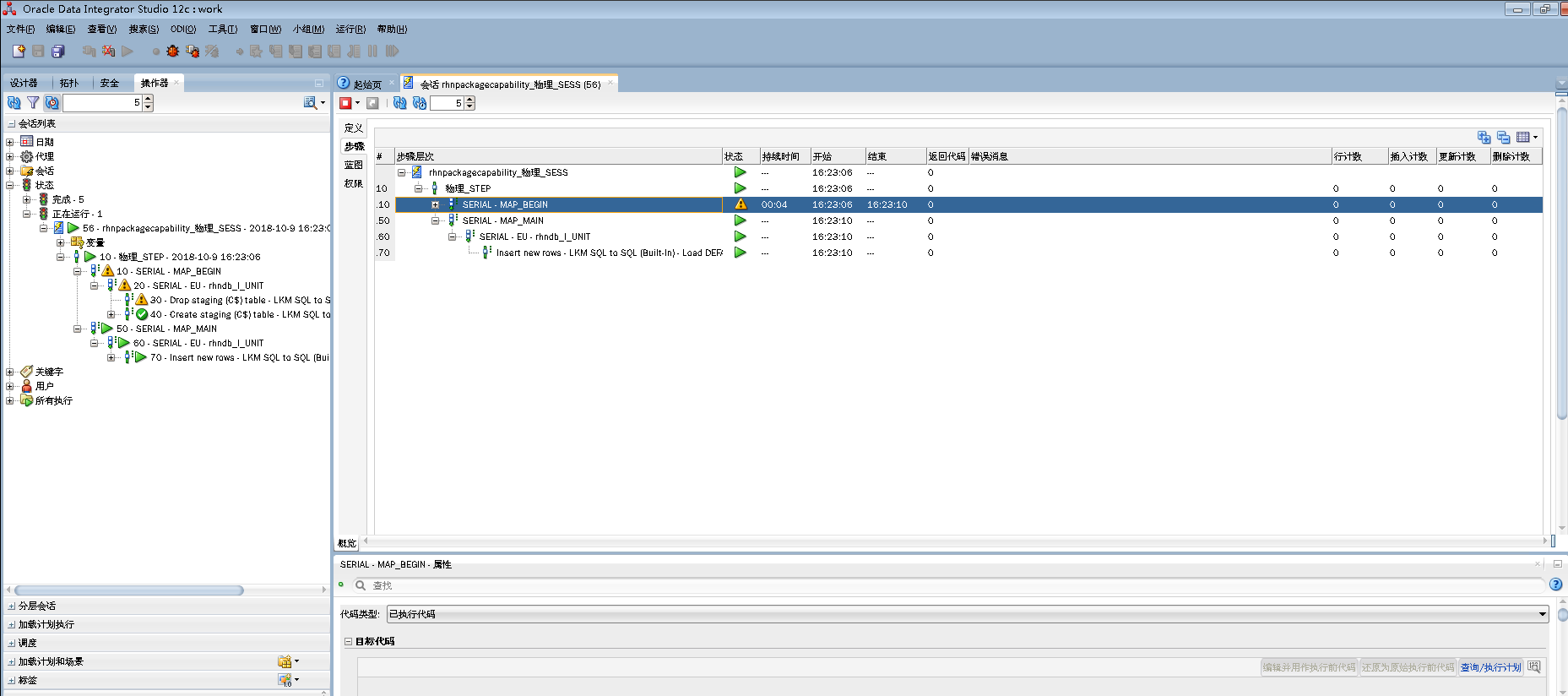Select the 权限 side tab
The width and height of the screenshot is (1568, 696).
[353, 183]
